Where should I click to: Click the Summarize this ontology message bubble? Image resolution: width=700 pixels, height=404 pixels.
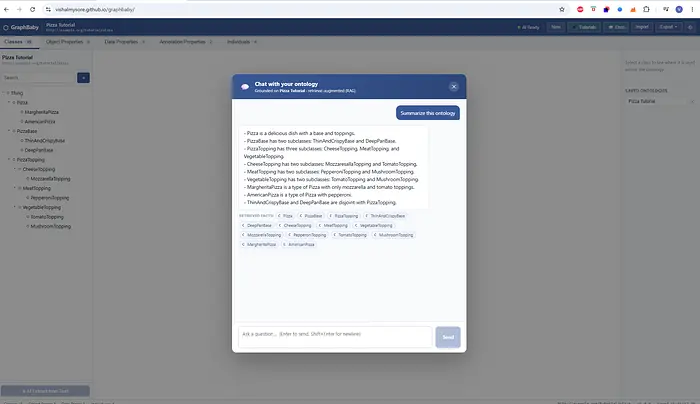pos(428,113)
